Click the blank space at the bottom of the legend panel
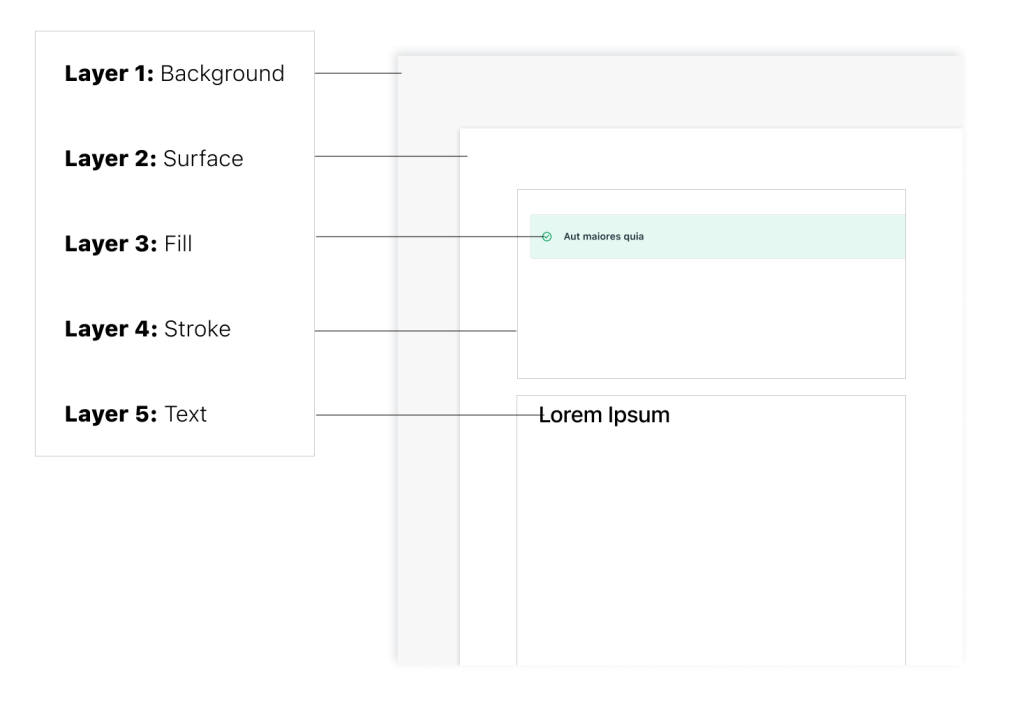Image resolution: width=1024 pixels, height=721 pixels. (x=175, y=442)
